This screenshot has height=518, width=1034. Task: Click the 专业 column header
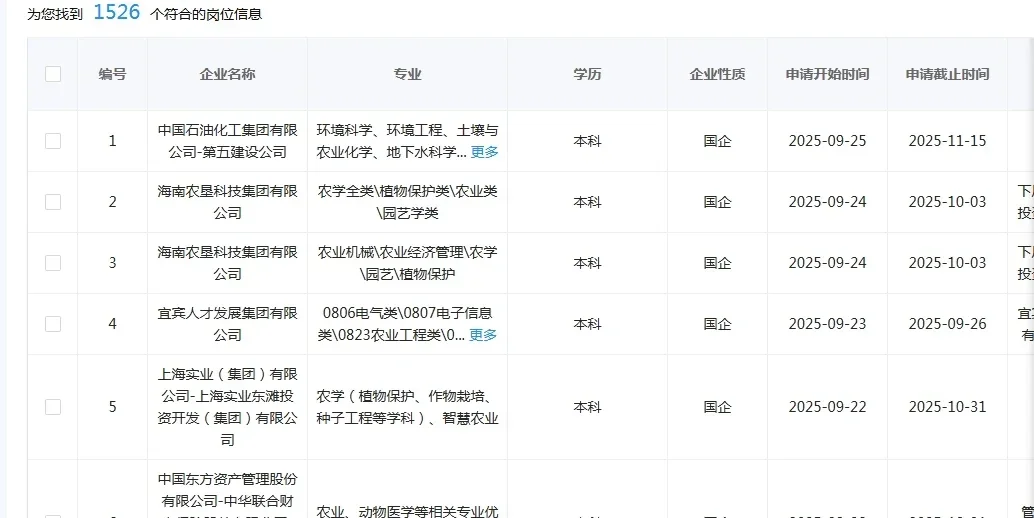click(x=408, y=74)
